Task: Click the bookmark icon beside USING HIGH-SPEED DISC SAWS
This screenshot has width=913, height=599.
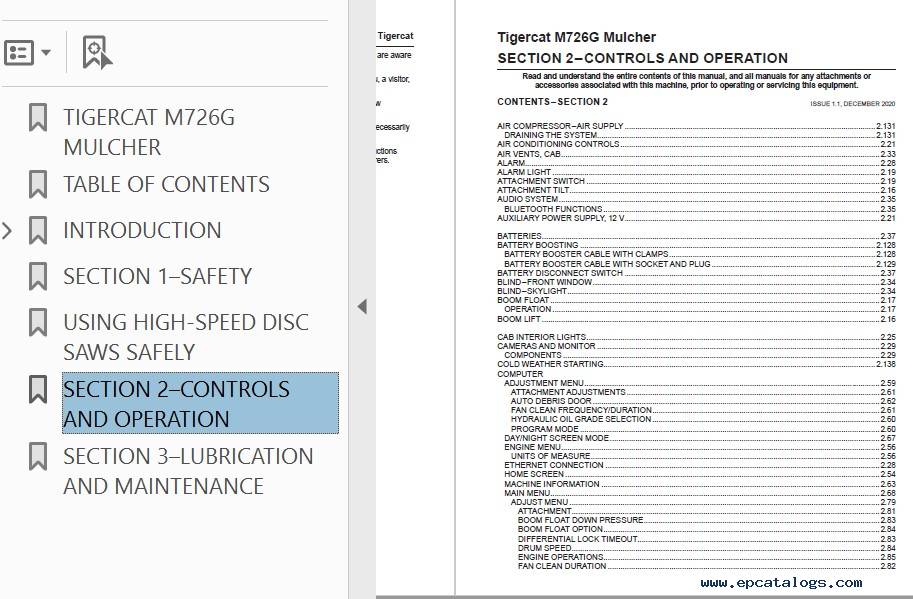Action: [x=38, y=322]
